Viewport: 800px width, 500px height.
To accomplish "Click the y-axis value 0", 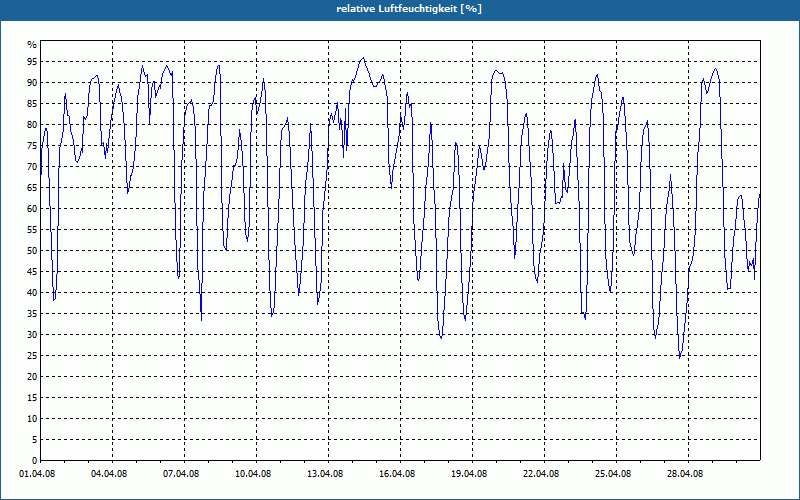I will (35, 460).
